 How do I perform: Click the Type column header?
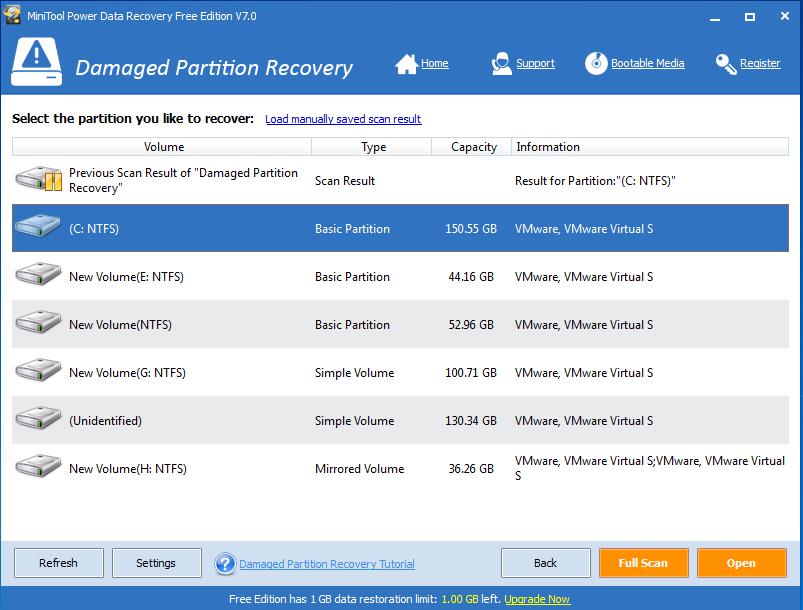[x=373, y=147]
